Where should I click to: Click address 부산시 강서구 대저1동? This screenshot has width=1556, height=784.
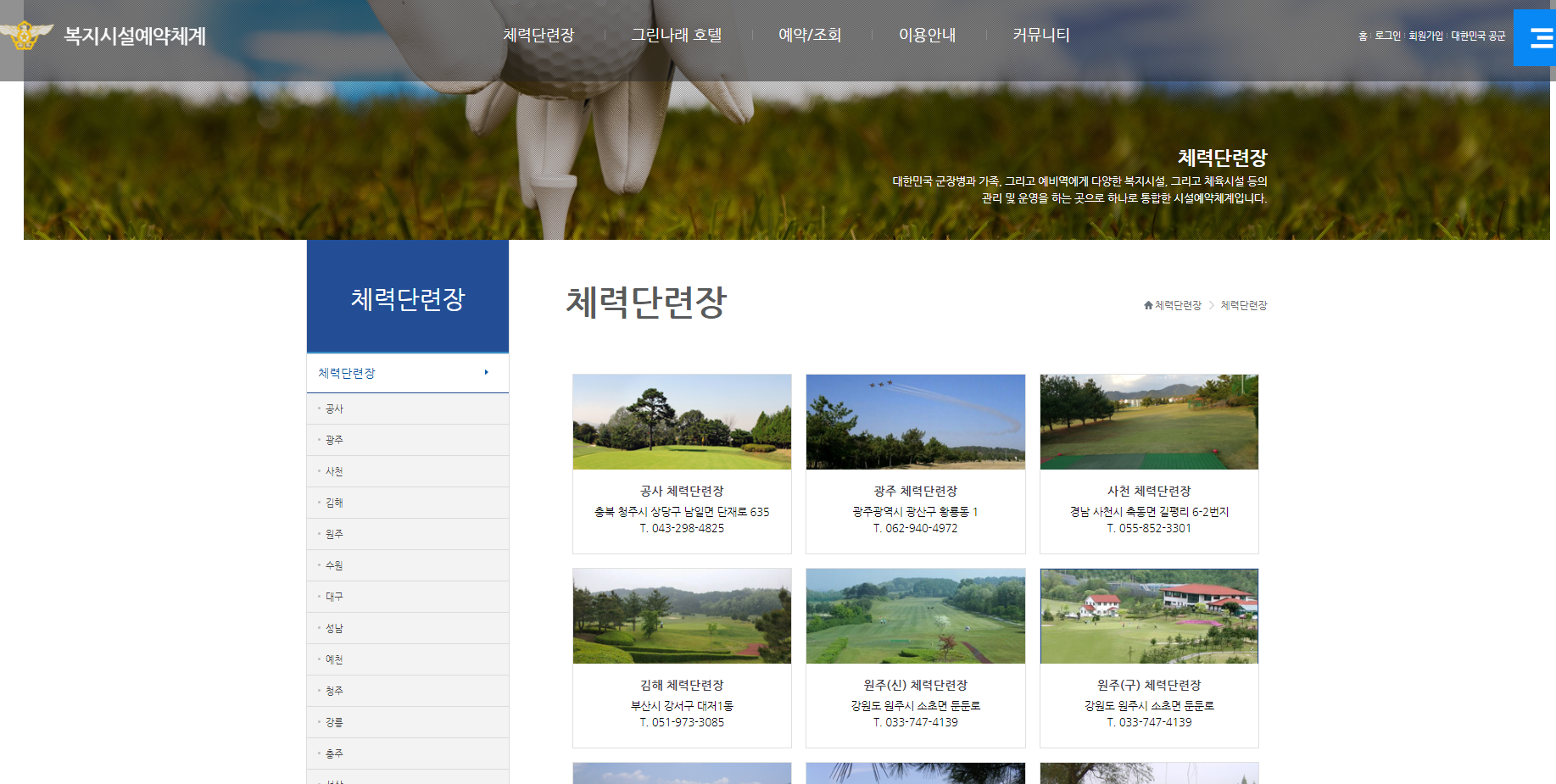pyautogui.click(x=682, y=706)
